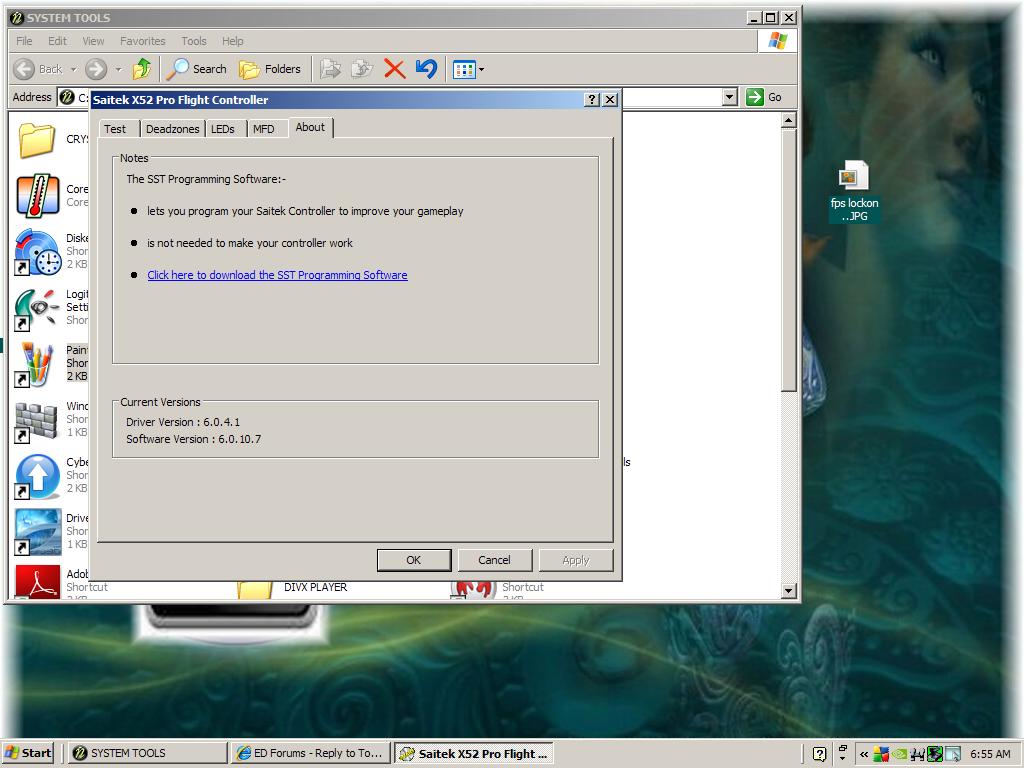Image resolution: width=1024 pixels, height=768 pixels.
Task: Click the help balloon icon on taskbar
Action: coord(820,754)
